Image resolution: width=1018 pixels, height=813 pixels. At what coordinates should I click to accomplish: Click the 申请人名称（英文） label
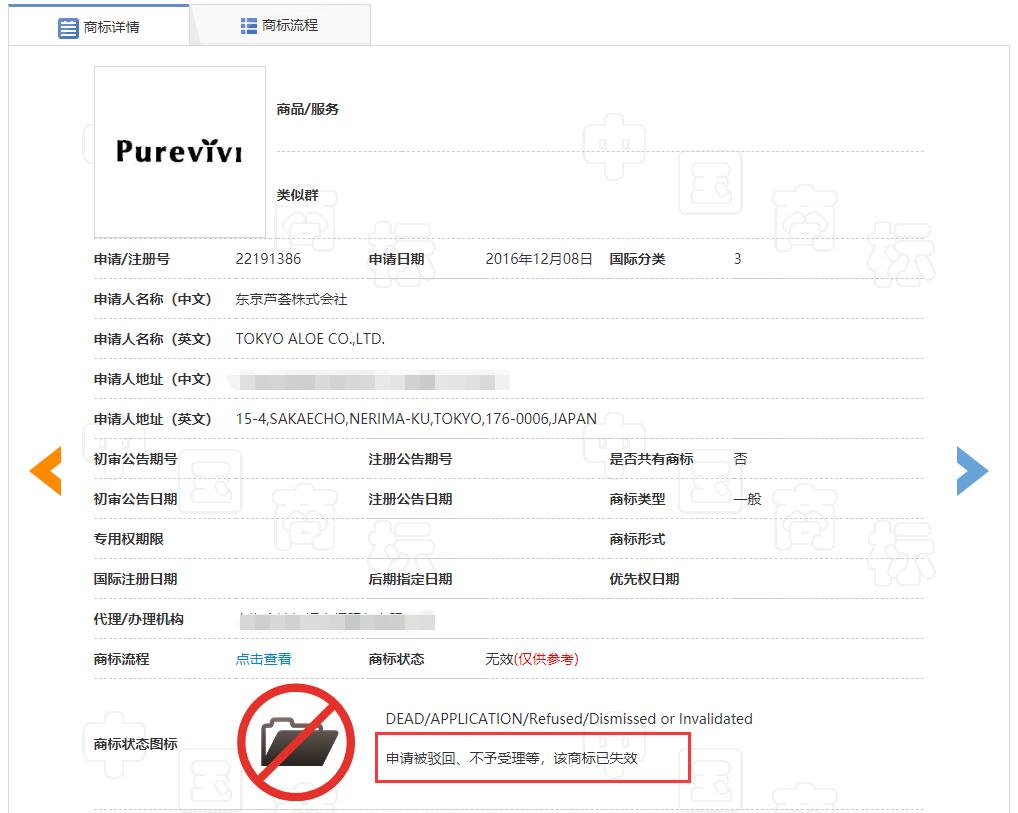pyautogui.click(x=153, y=339)
